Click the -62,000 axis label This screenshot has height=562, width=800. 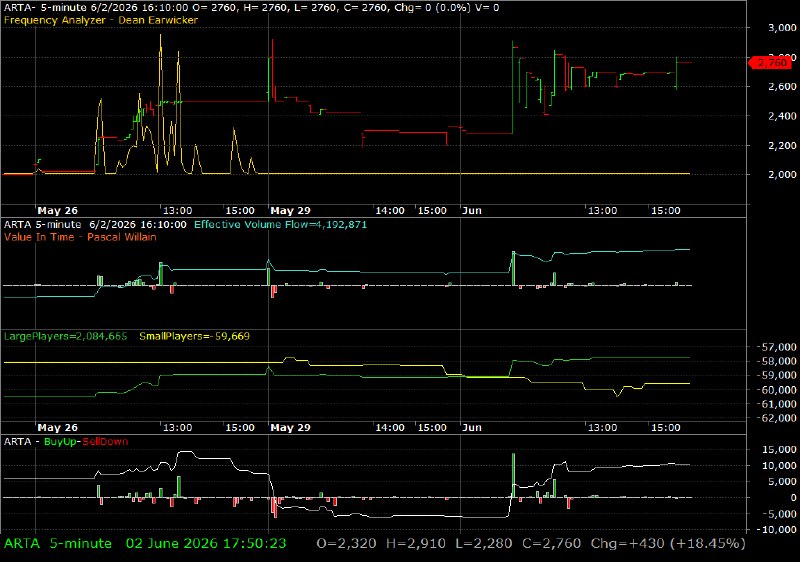778,418
